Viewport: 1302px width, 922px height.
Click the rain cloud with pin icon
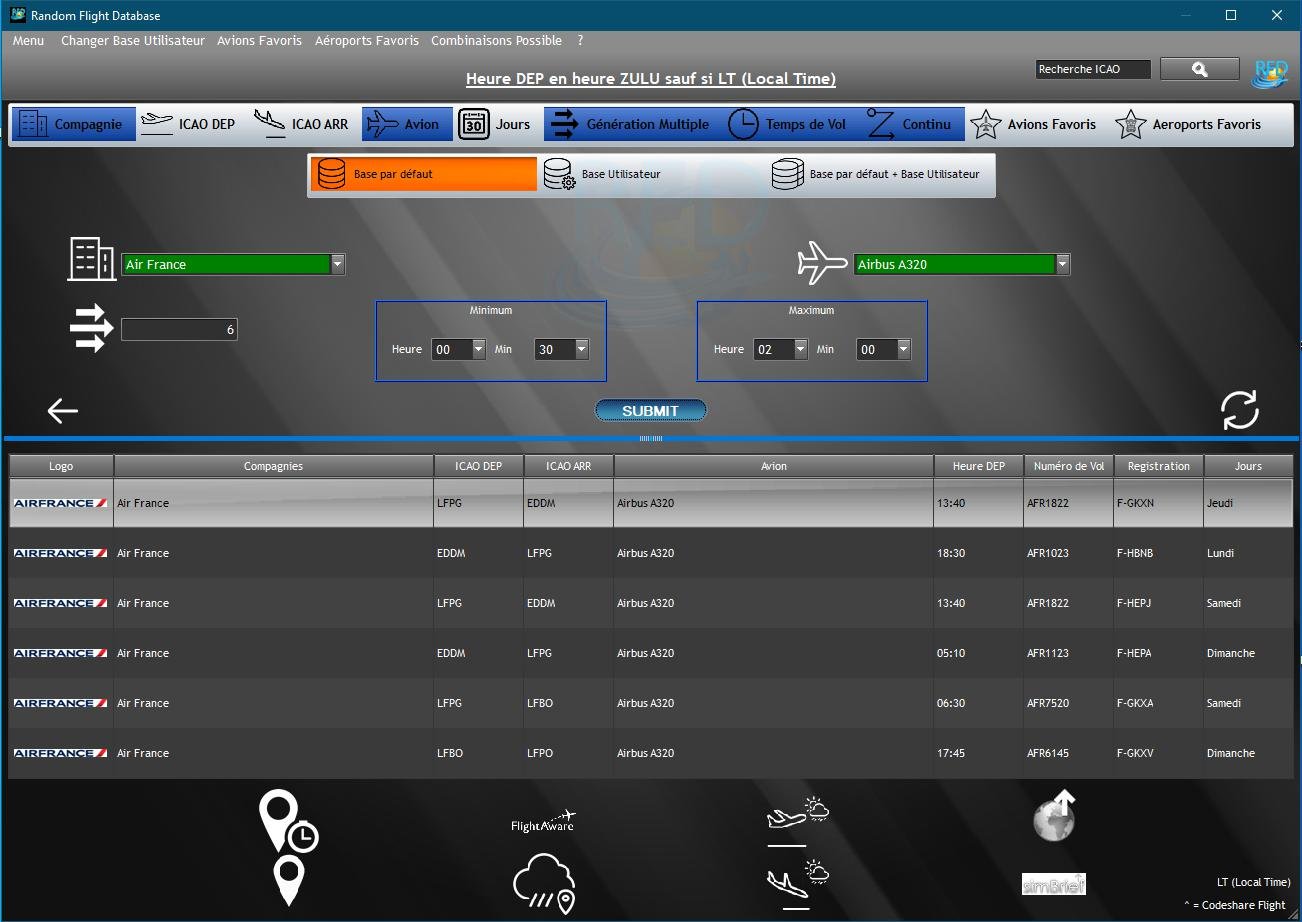tap(544, 883)
